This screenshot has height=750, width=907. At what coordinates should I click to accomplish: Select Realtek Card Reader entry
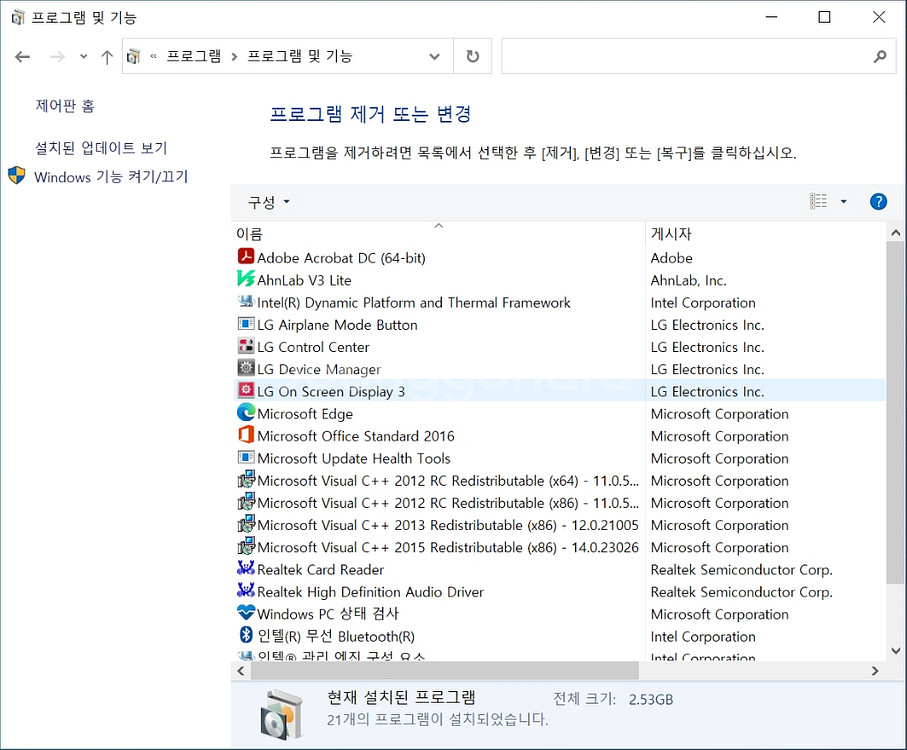[320, 570]
